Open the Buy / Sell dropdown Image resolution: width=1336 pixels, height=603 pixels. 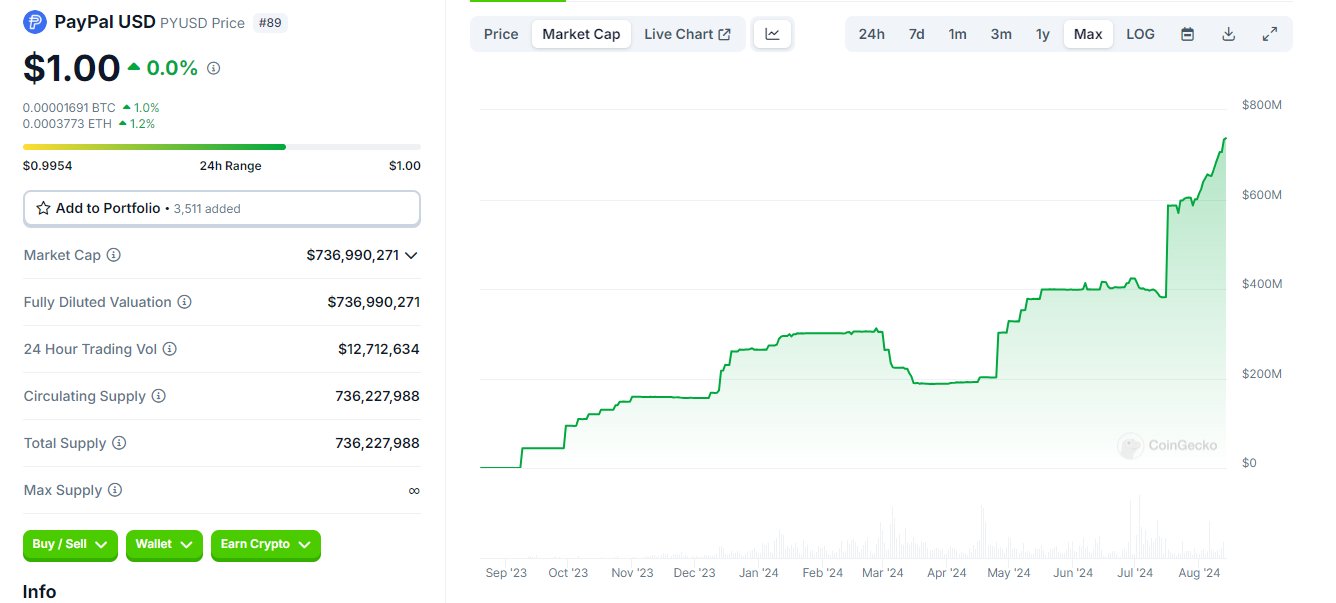70,544
